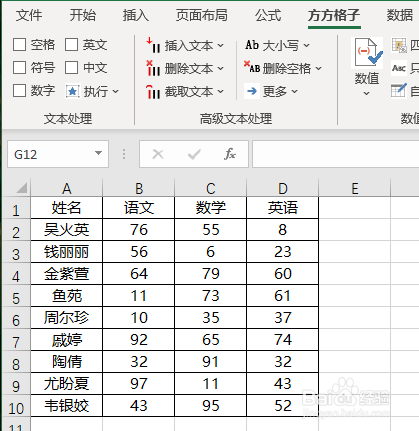Open the 文件 tab
The width and height of the screenshot is (419, 431).
29,15
